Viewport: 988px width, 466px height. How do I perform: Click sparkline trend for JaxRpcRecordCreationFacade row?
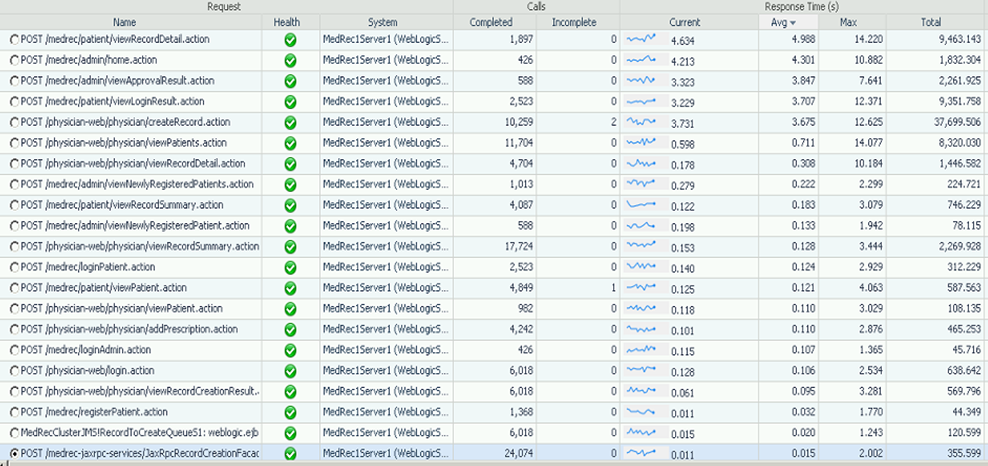click(645, 454)
